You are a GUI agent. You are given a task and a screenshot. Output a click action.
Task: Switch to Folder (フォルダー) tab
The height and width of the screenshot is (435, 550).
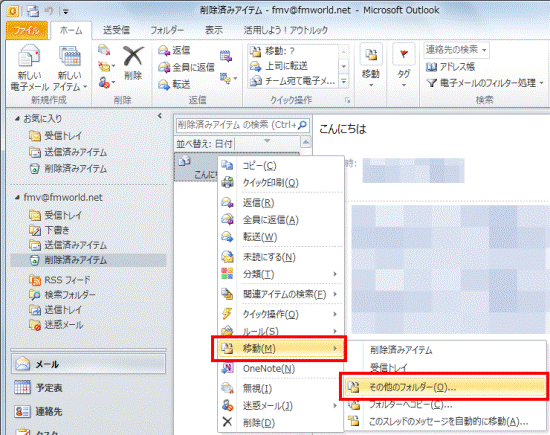coord(167,30)
